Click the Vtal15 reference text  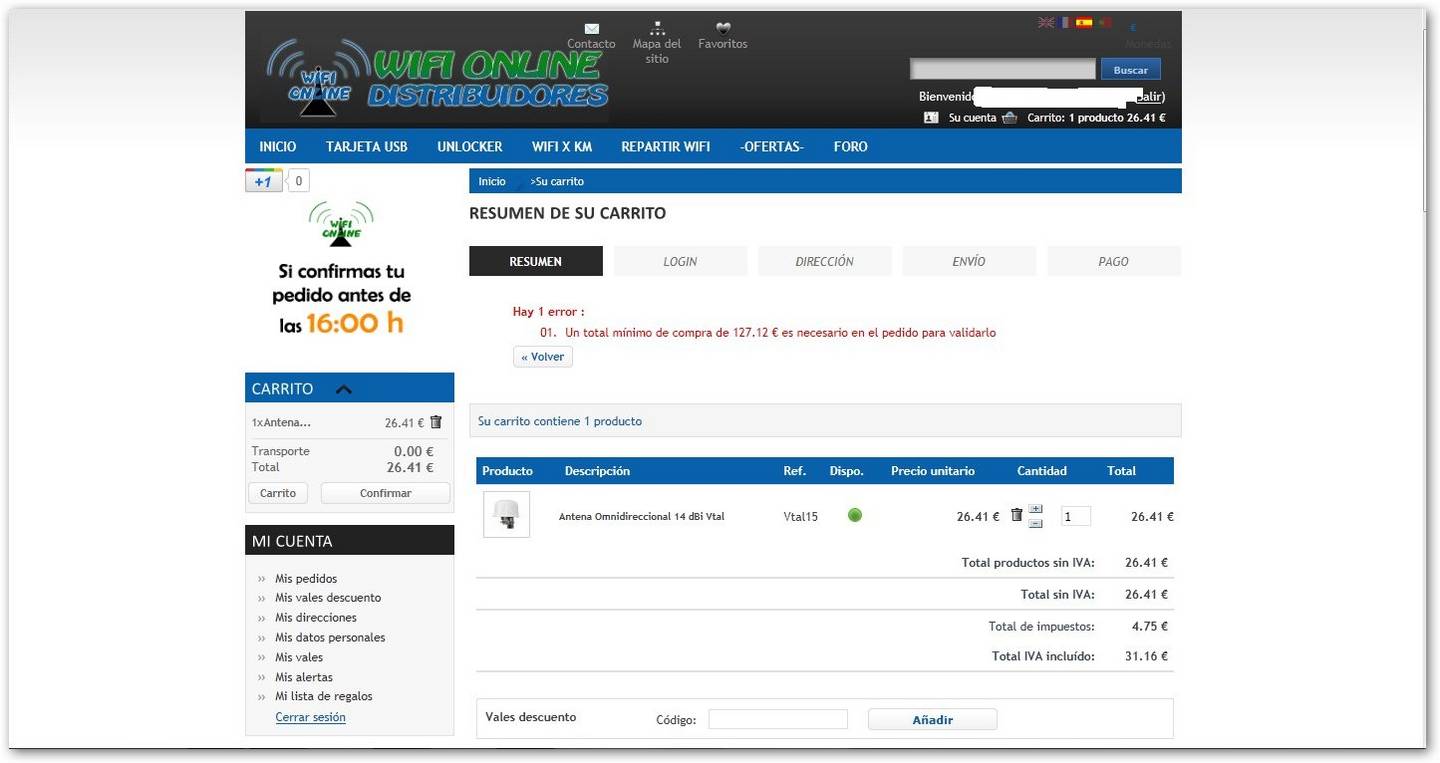tap(800, 517)
